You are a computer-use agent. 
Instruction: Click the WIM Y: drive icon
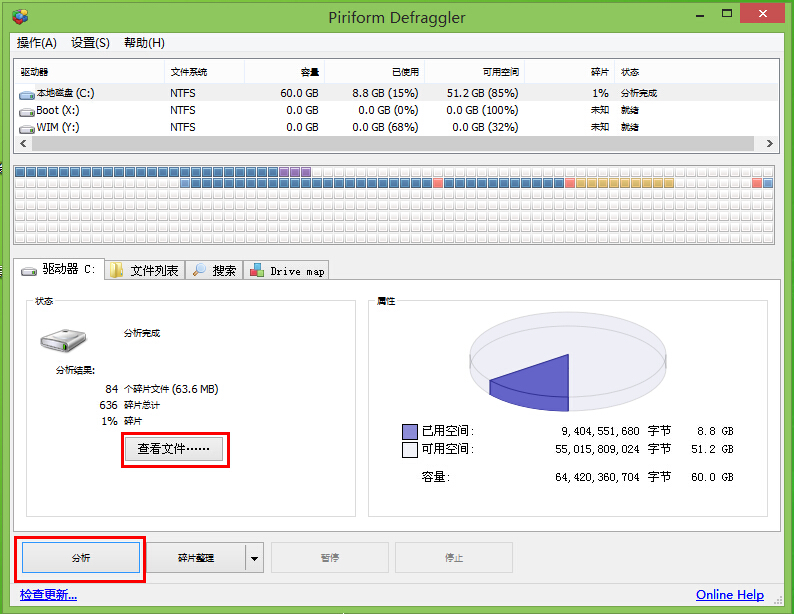click(x=27, y=129)
